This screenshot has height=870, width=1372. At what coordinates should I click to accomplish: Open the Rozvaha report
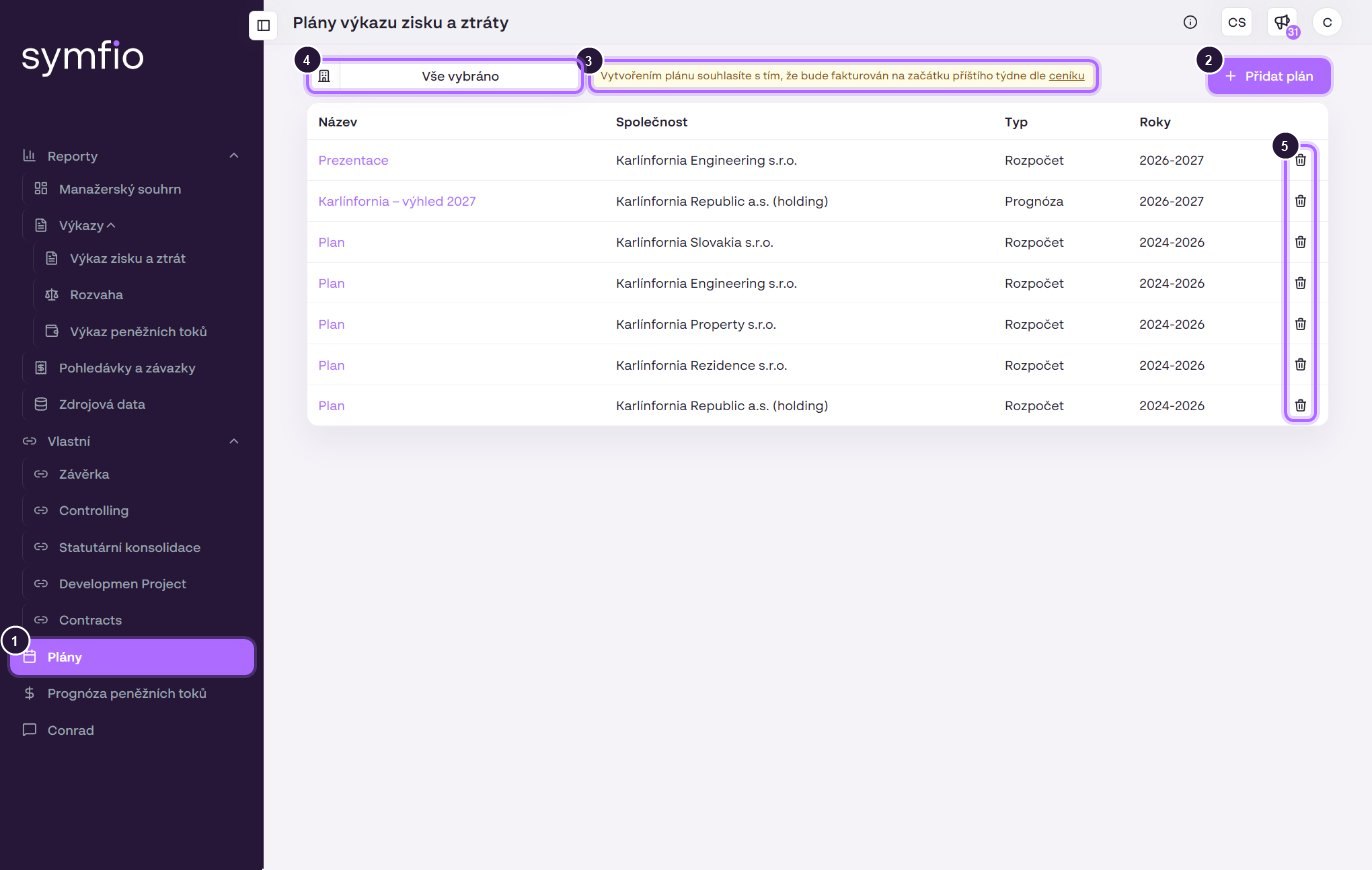click(96, 295)
